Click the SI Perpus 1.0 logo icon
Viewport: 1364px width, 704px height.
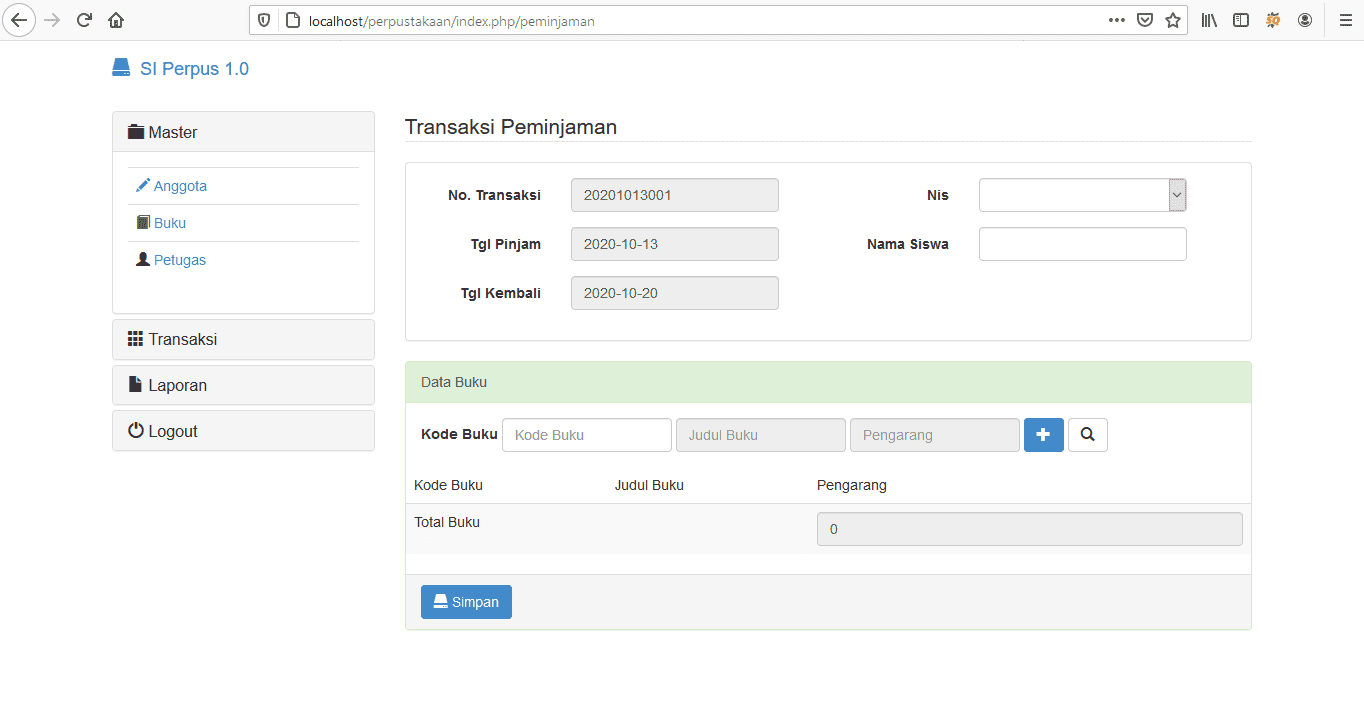pos(120,66)
